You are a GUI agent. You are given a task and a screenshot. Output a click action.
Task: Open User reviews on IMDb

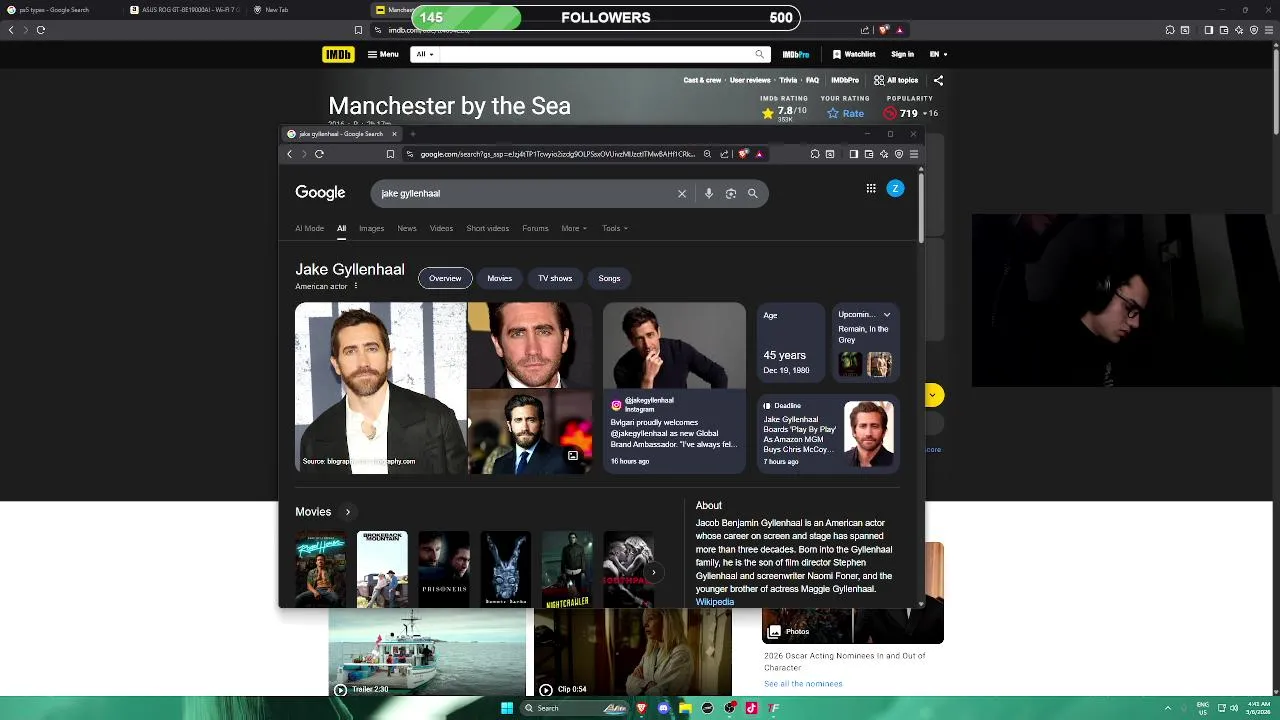point(750,80)
